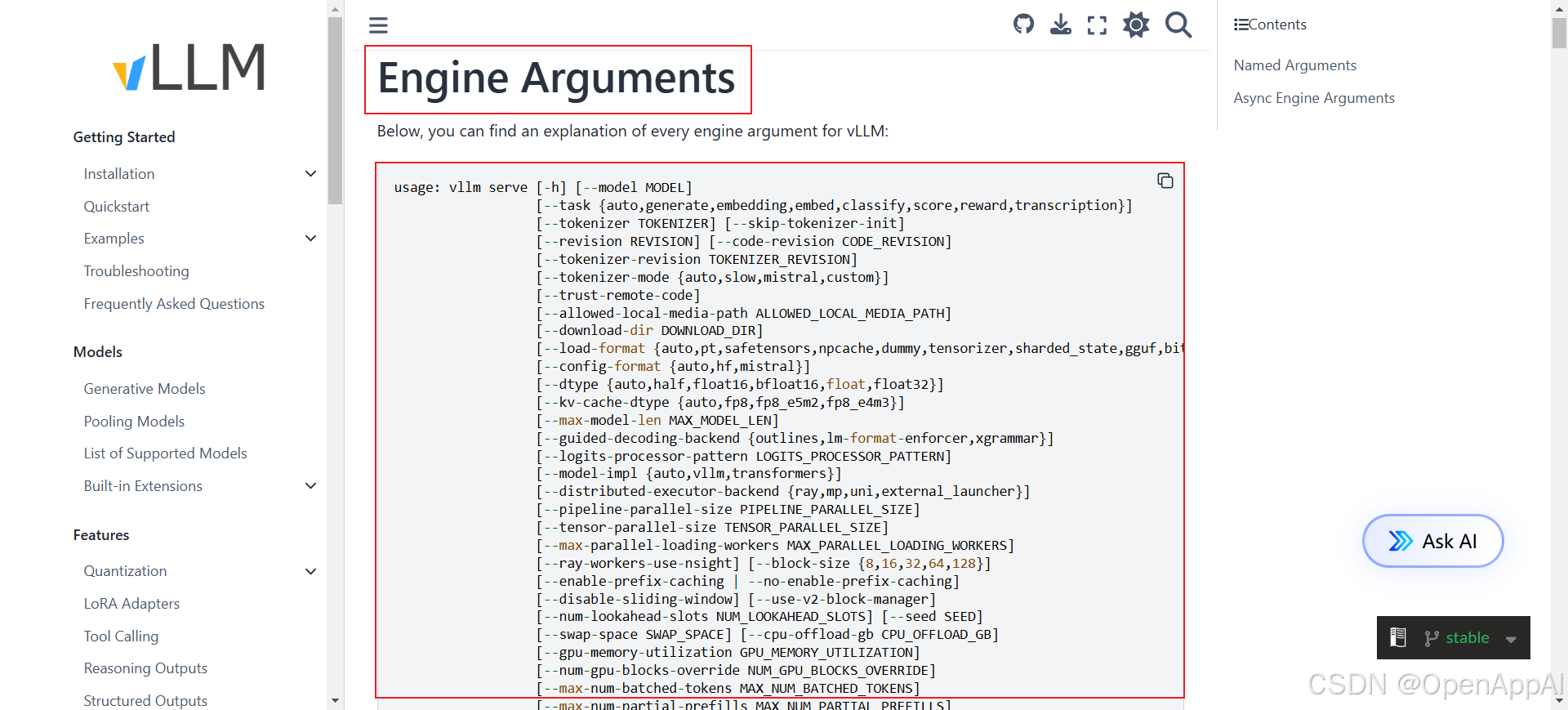Open the Troubleshooting page
This screenshot has height=710, width=1568.
[136, 271]
